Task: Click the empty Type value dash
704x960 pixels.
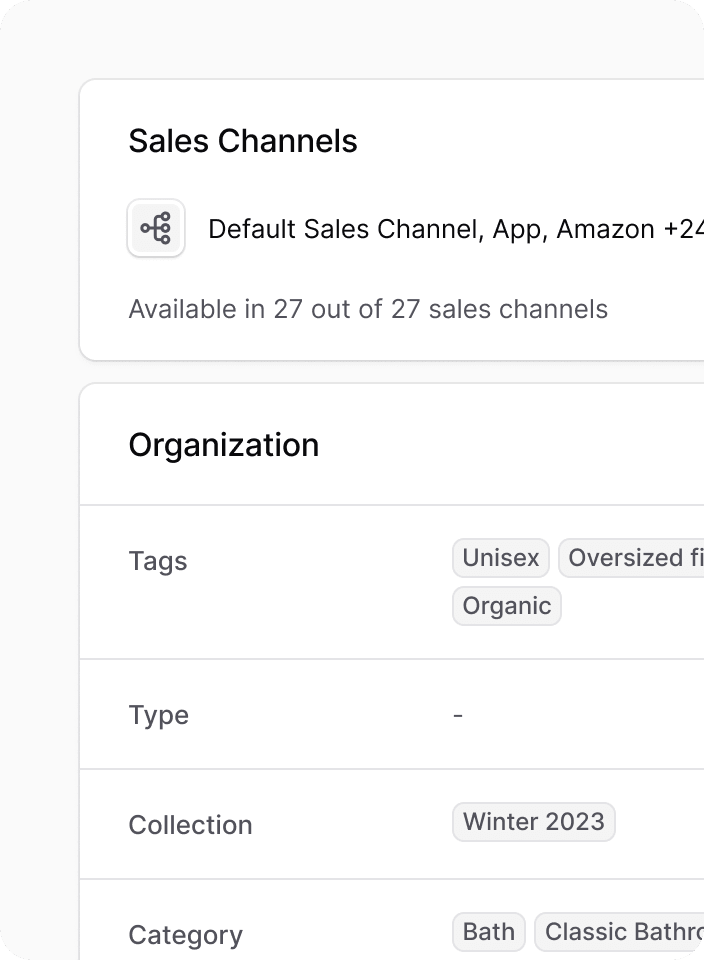Action: point(458,715)
